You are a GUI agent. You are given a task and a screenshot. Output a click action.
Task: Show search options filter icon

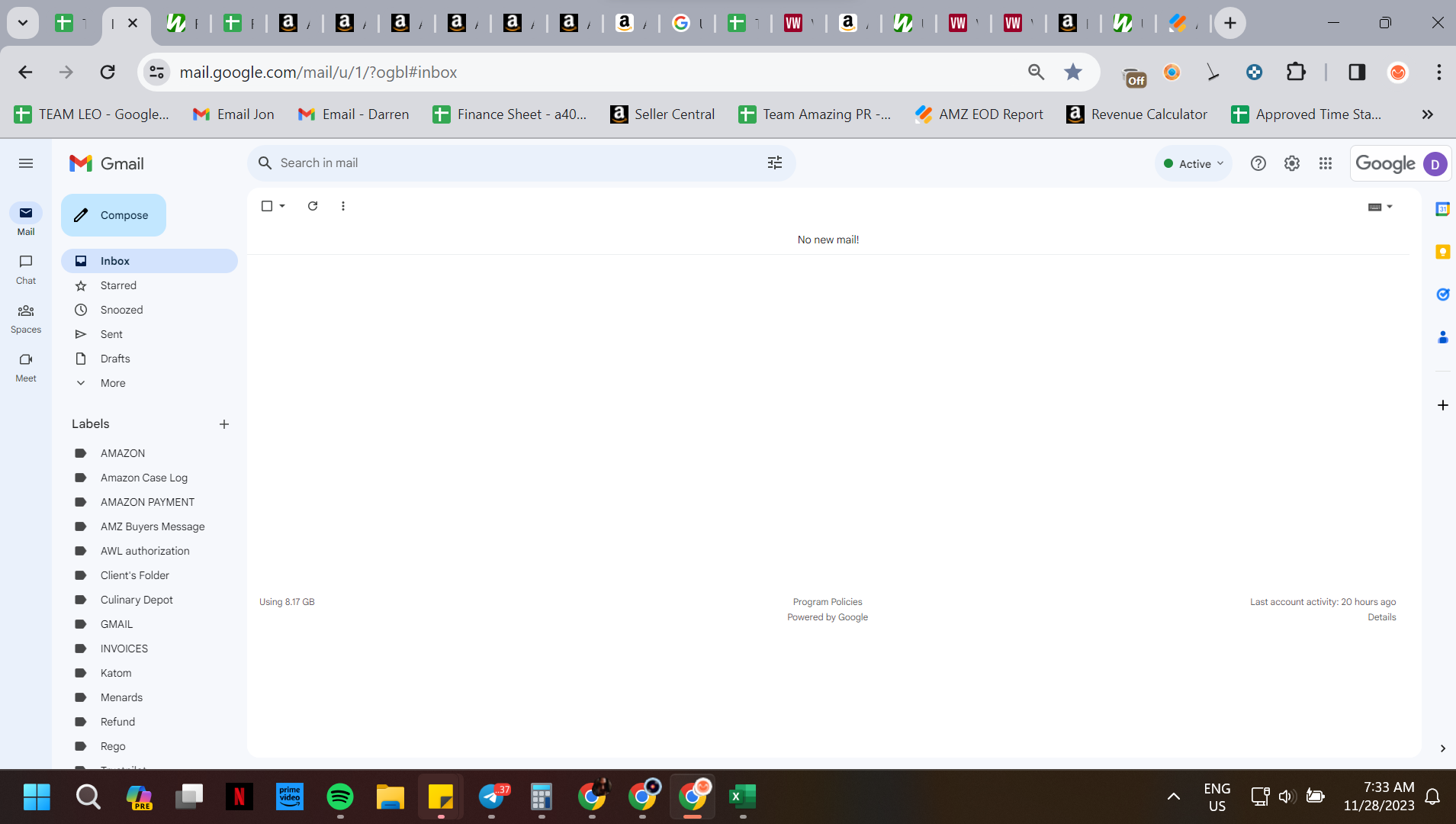pyautogui.click(x=774, y=163)
